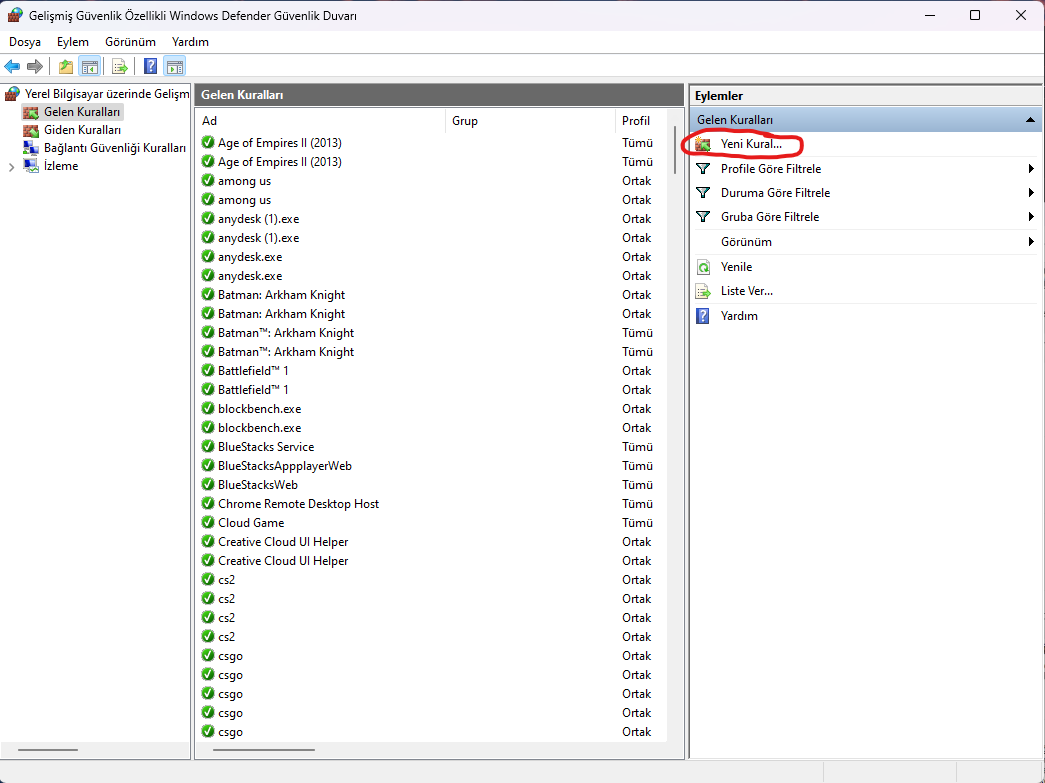Click the green check icon of BlueStacksWeb
This screenshot has height=783, width=1045.
coord(207,484)
